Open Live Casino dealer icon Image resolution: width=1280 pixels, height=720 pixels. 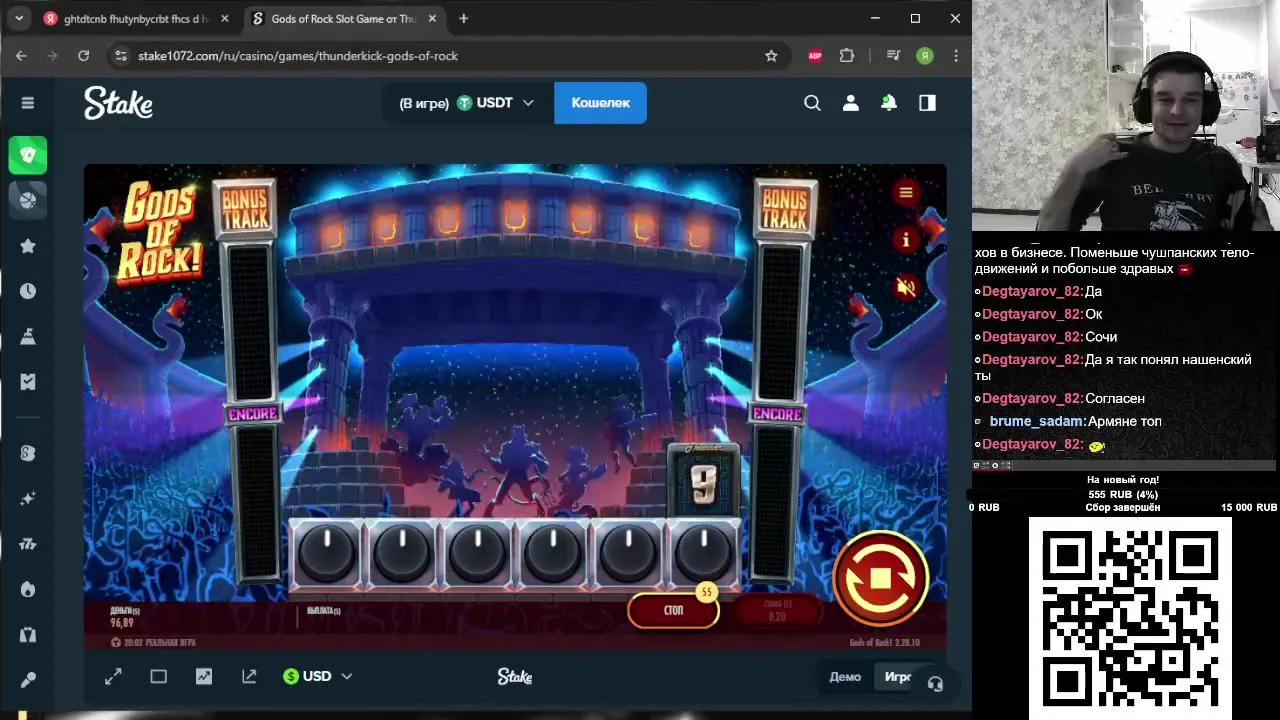tap(28, 634)
